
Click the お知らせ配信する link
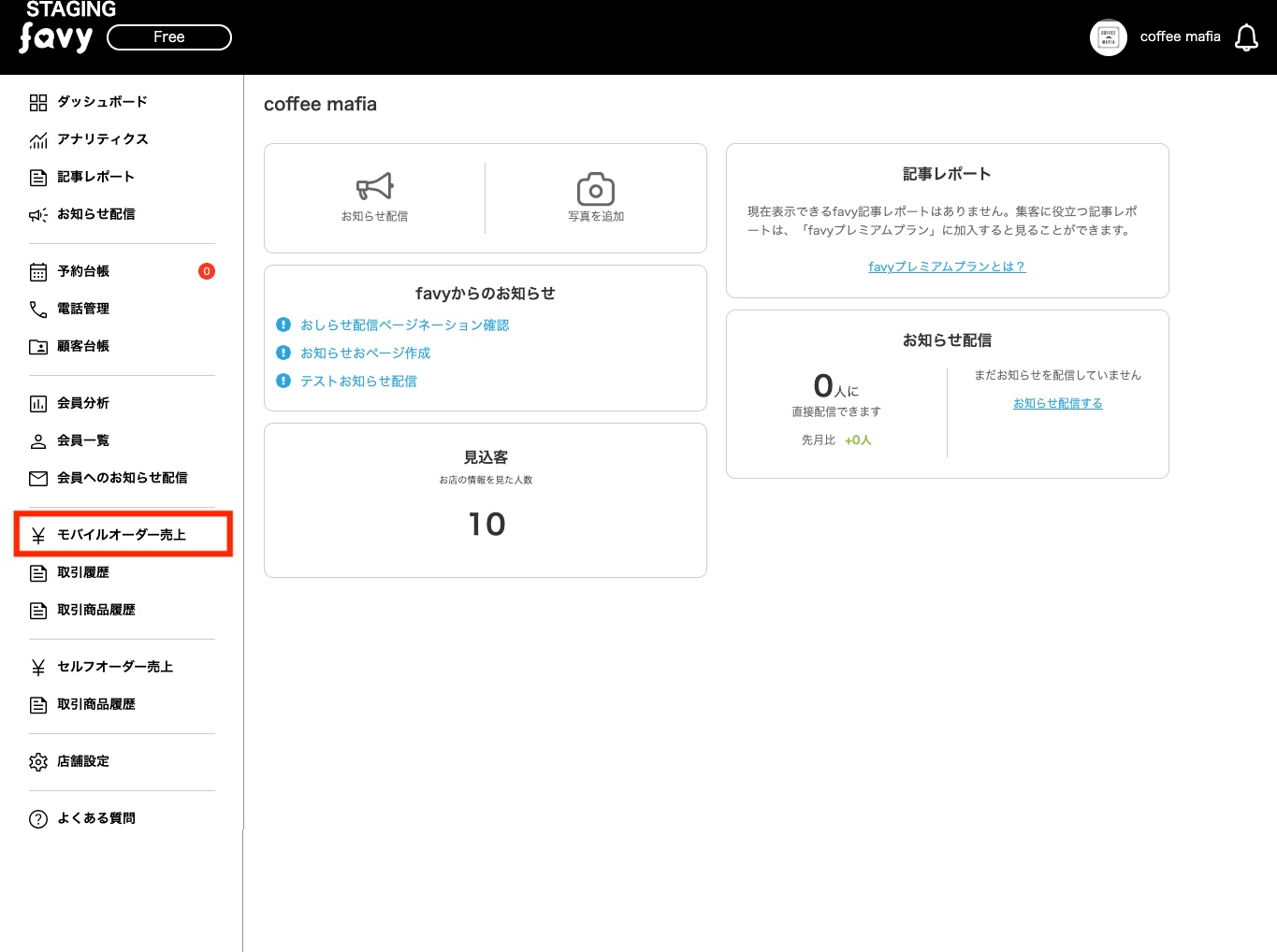tap(1058, 403)
